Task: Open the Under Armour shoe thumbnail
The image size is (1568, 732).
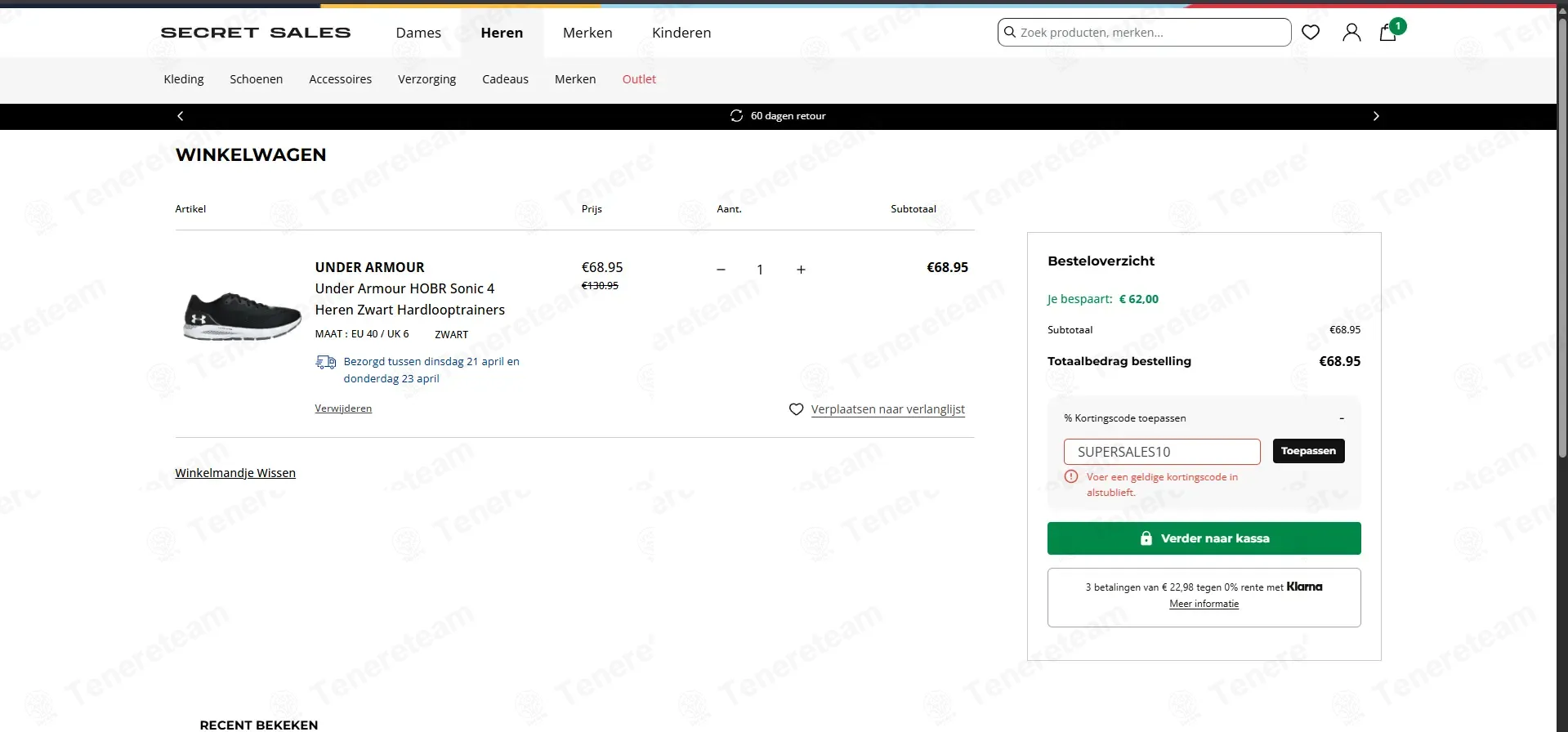Action: [x=243, y=316]
